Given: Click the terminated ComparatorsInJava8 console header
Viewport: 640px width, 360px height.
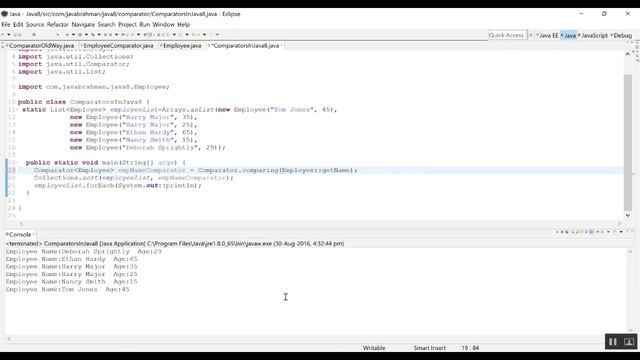Looking at the screenshot, I should click(x=175, y=243).
